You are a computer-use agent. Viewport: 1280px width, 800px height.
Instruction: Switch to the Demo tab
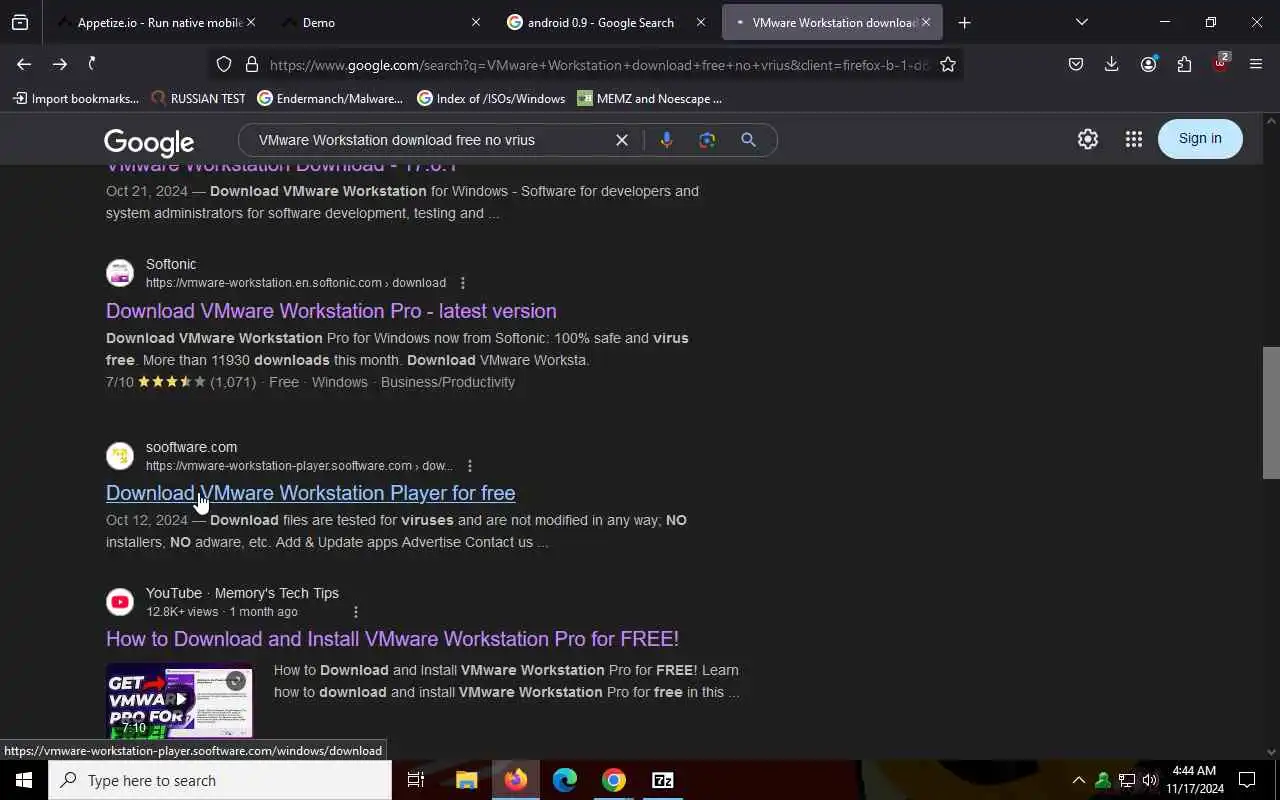point(380,22)
